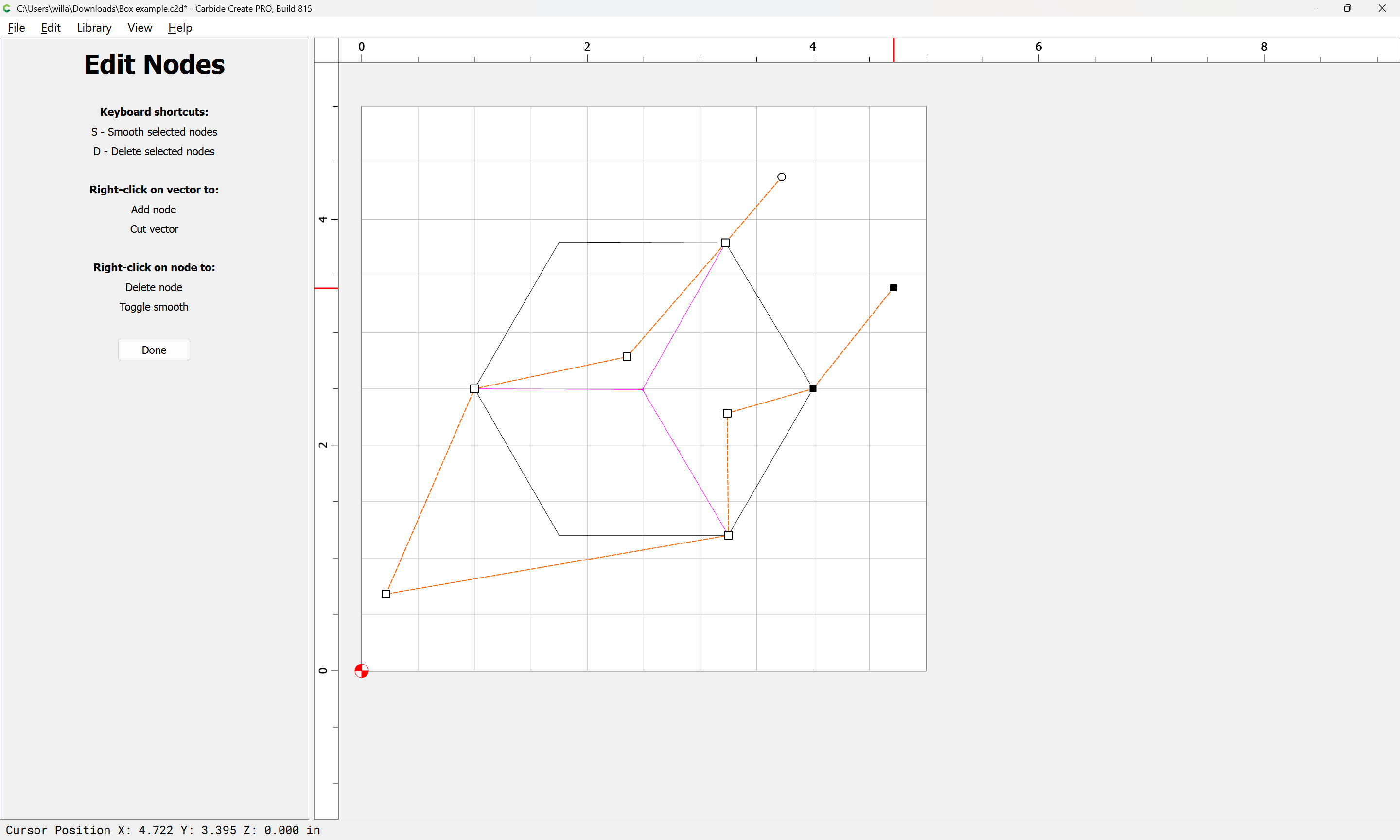The height and width of the screenshot is (840, 1400).
Task: Select the filled black node on hexagon right vertex
Action: [x=813, y=389]
